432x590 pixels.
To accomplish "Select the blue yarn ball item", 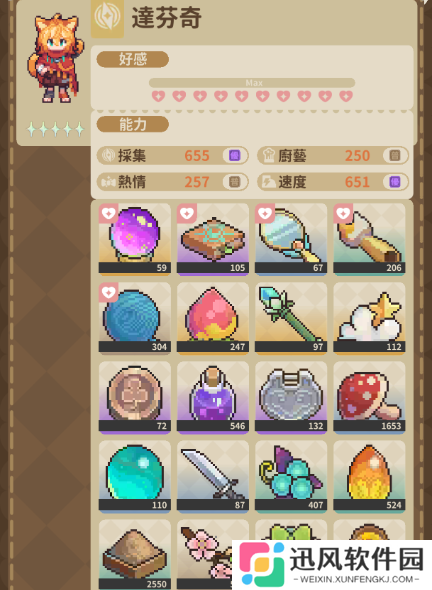I will pyautogui.click(x=134, y=318).
